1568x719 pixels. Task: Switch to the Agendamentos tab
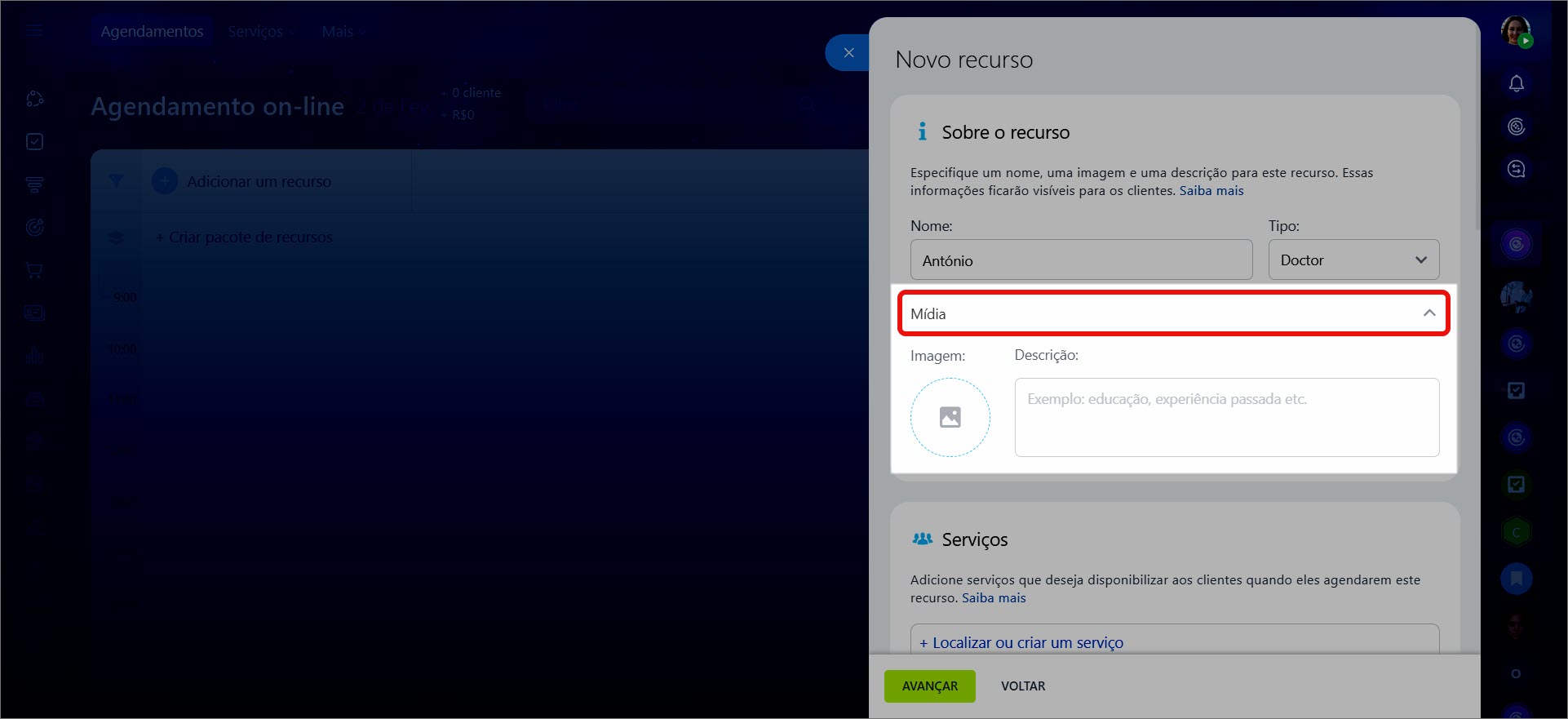(152, 32)
